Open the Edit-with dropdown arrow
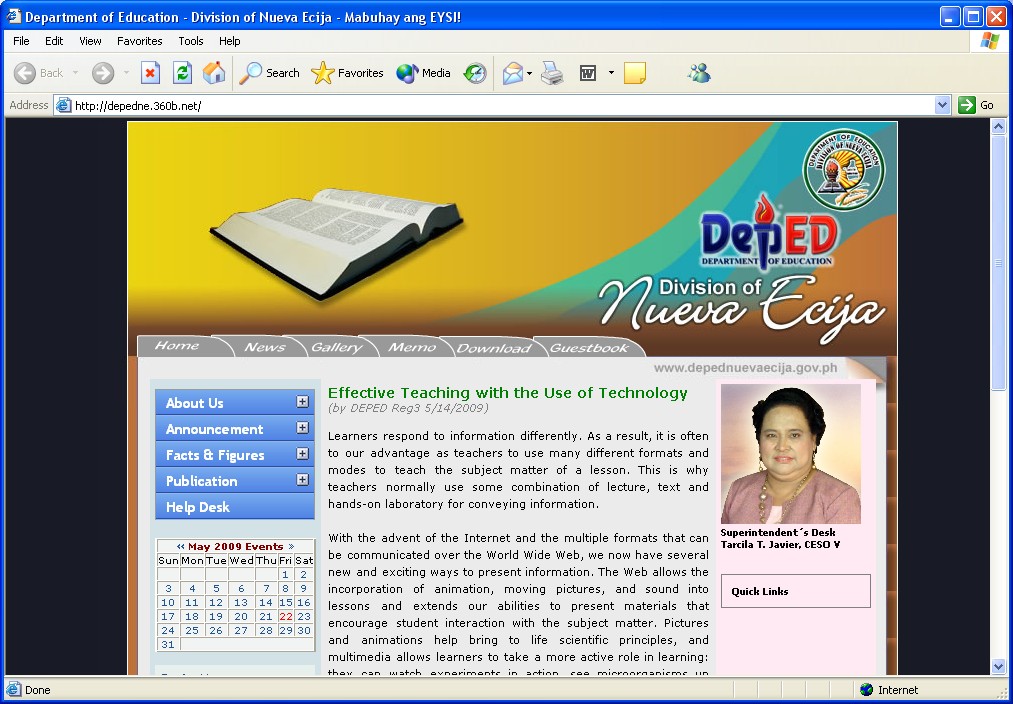Image resolution: width=1013 pixels, height=704 pixels. tap(611, 73)
